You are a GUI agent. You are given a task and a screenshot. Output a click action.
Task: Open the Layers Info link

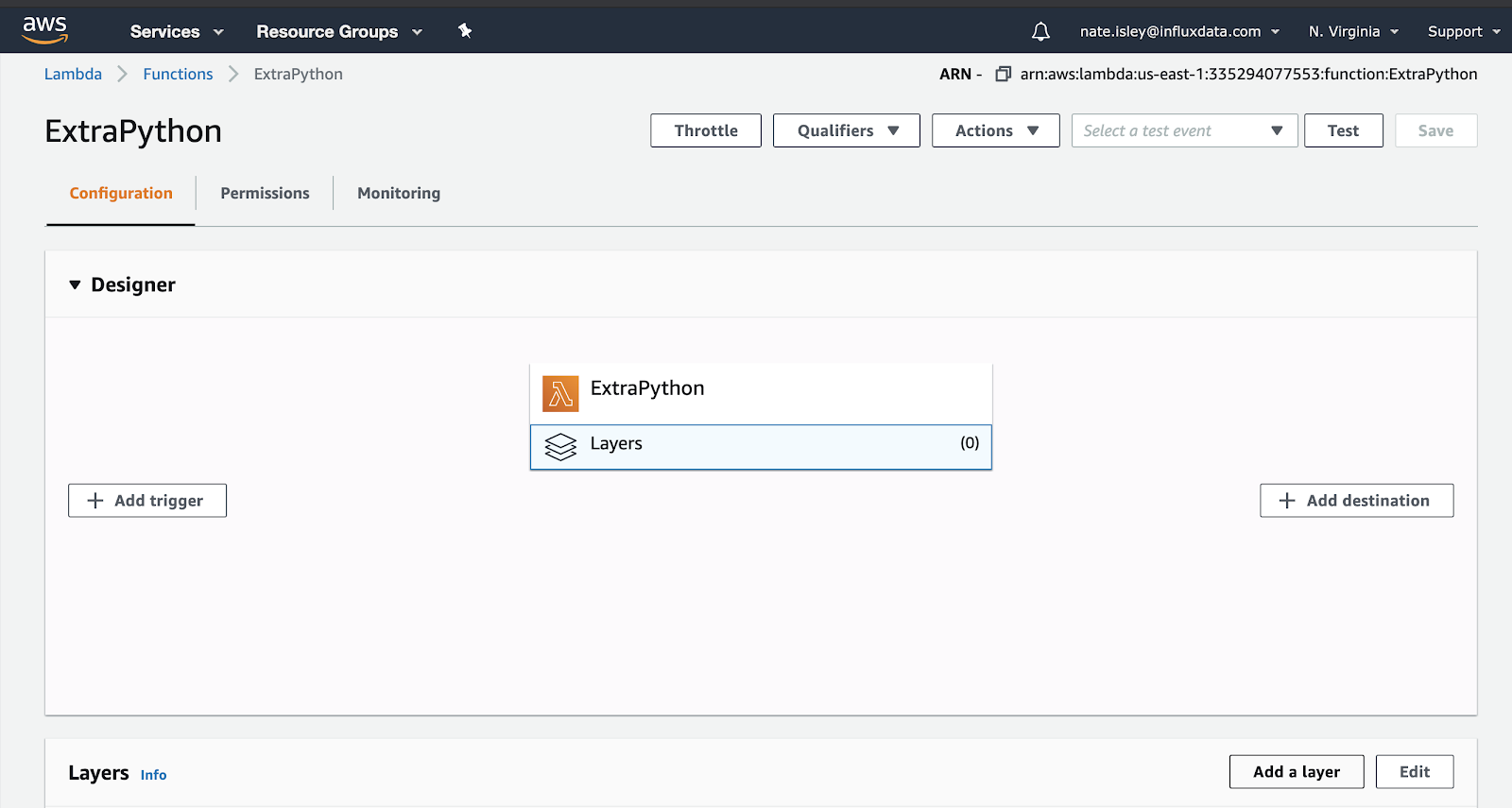tap(153, 775)
